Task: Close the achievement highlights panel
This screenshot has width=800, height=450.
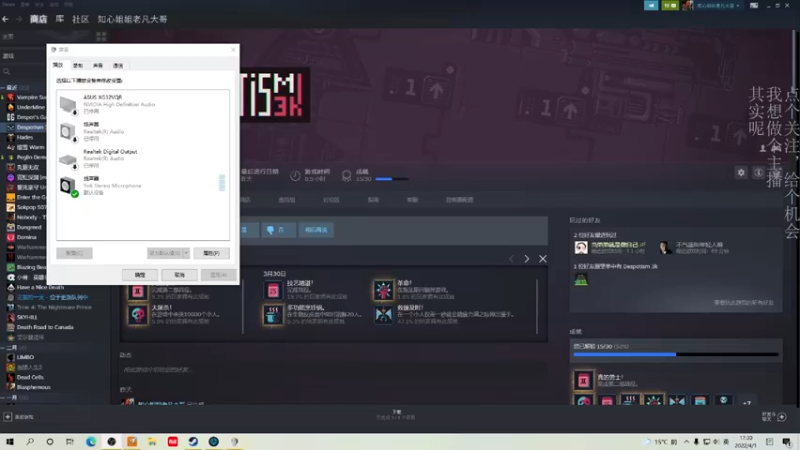Action: click(x=543, y=259)
